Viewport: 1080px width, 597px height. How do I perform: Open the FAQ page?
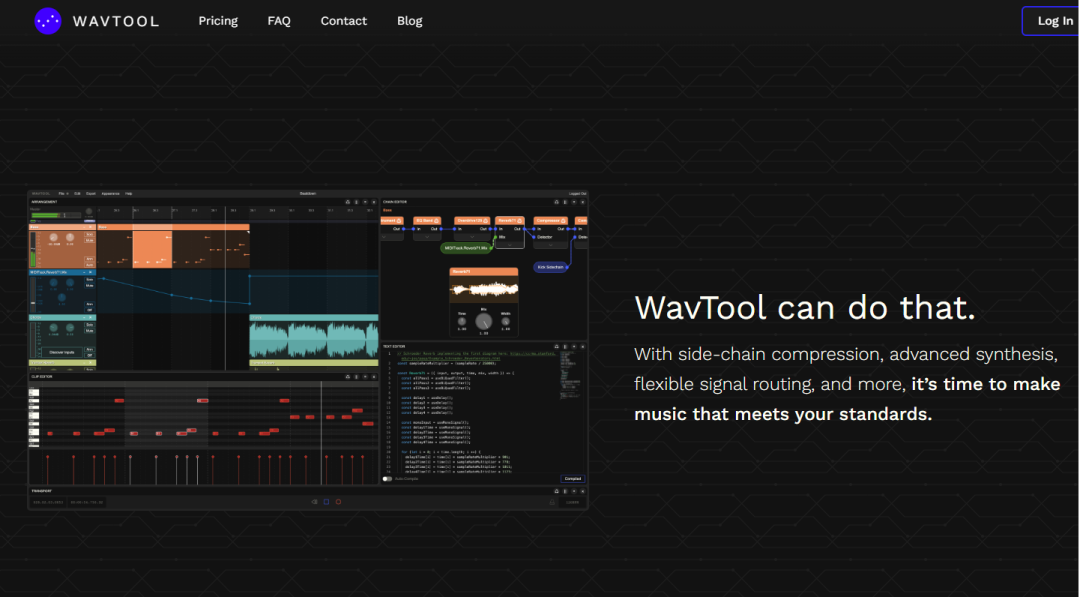(x=279, y=21)
